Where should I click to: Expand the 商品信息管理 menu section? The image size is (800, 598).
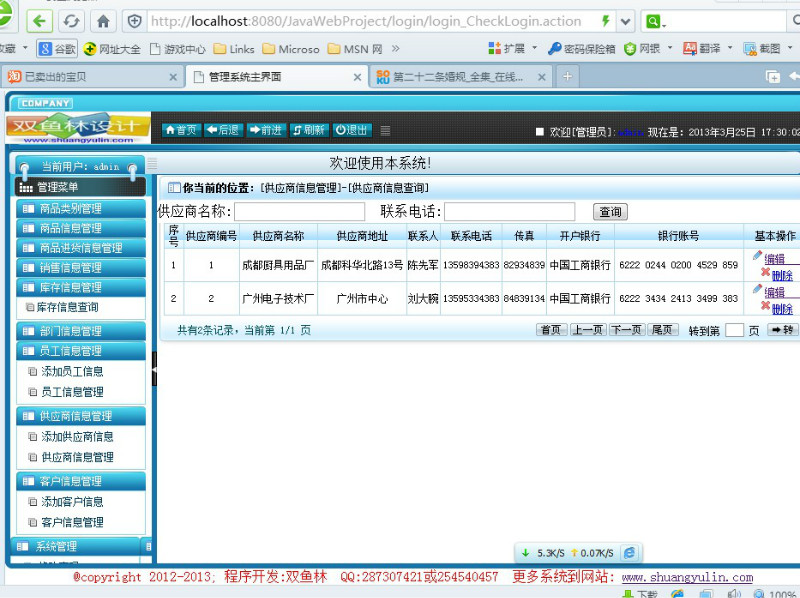81,228
